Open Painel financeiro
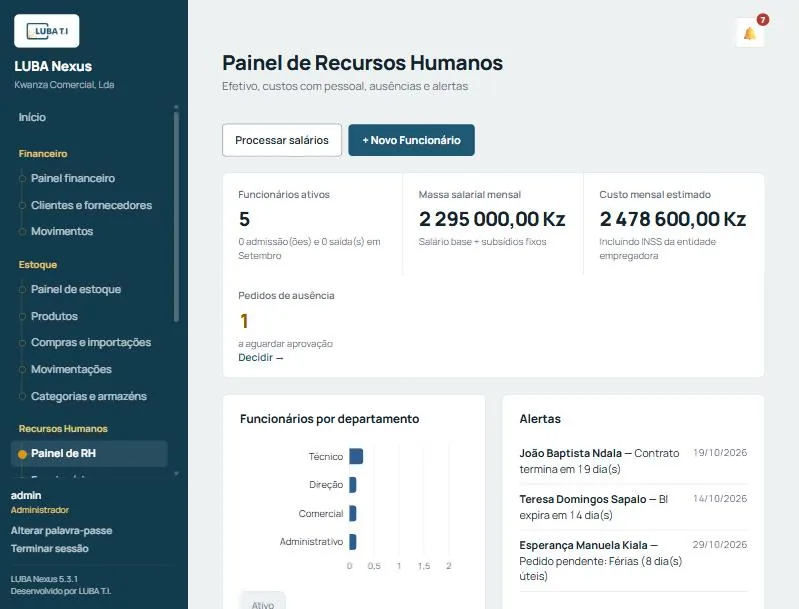 pyautogui.click(x=73, y=178)
